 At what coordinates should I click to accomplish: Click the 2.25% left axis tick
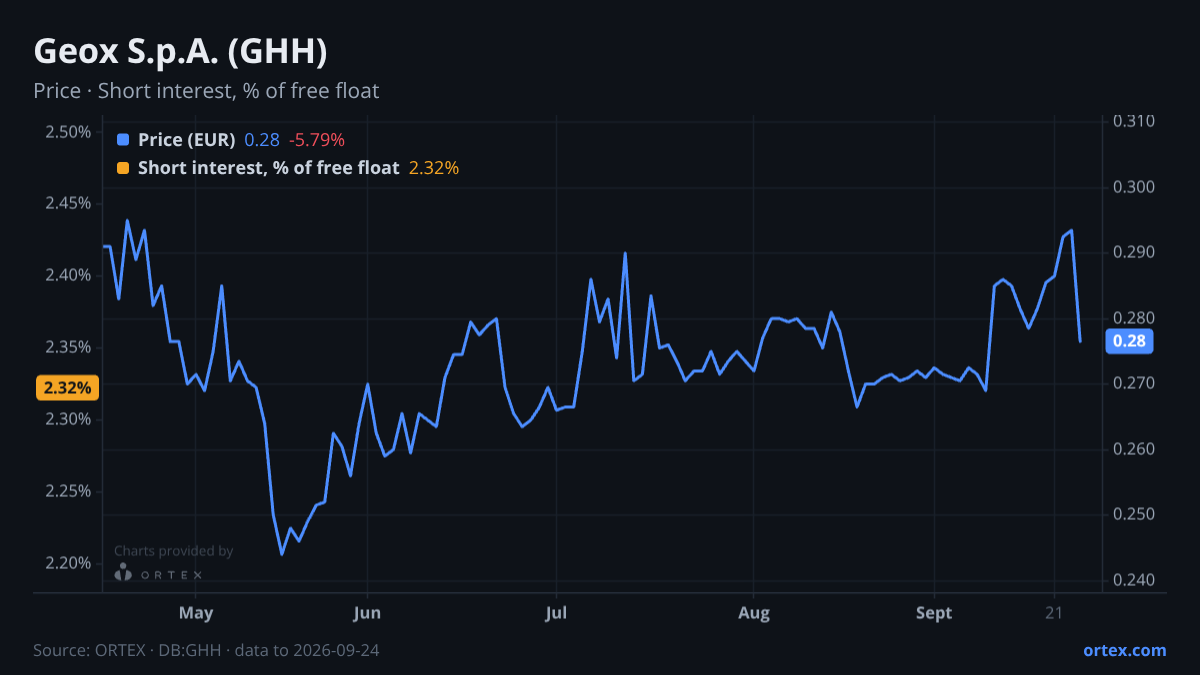point(68,491)
